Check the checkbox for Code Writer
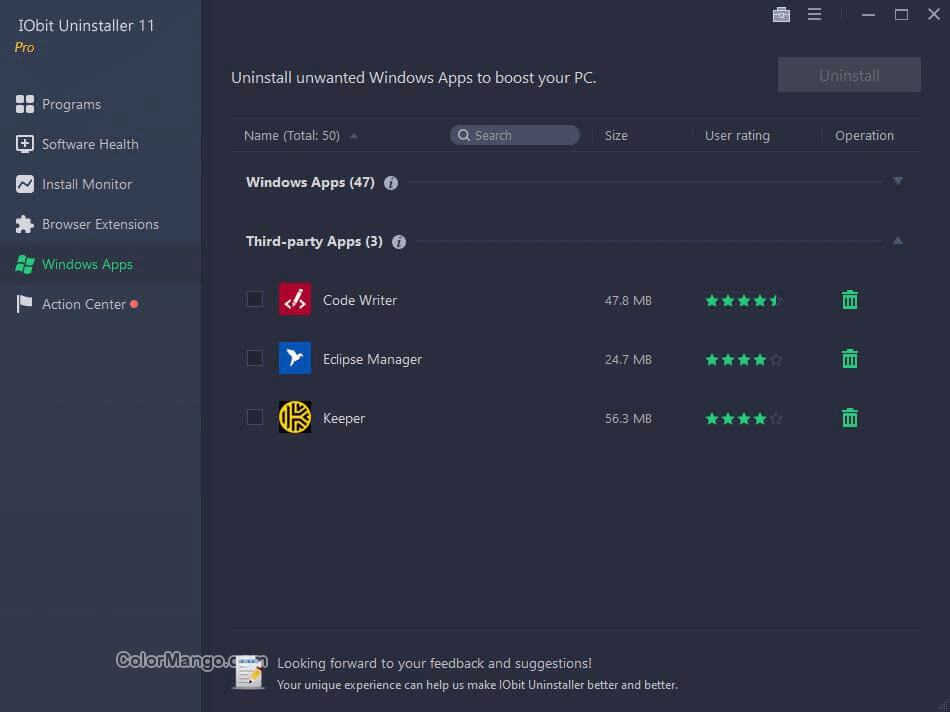950x712 pixels. click(x=254, y=299)
